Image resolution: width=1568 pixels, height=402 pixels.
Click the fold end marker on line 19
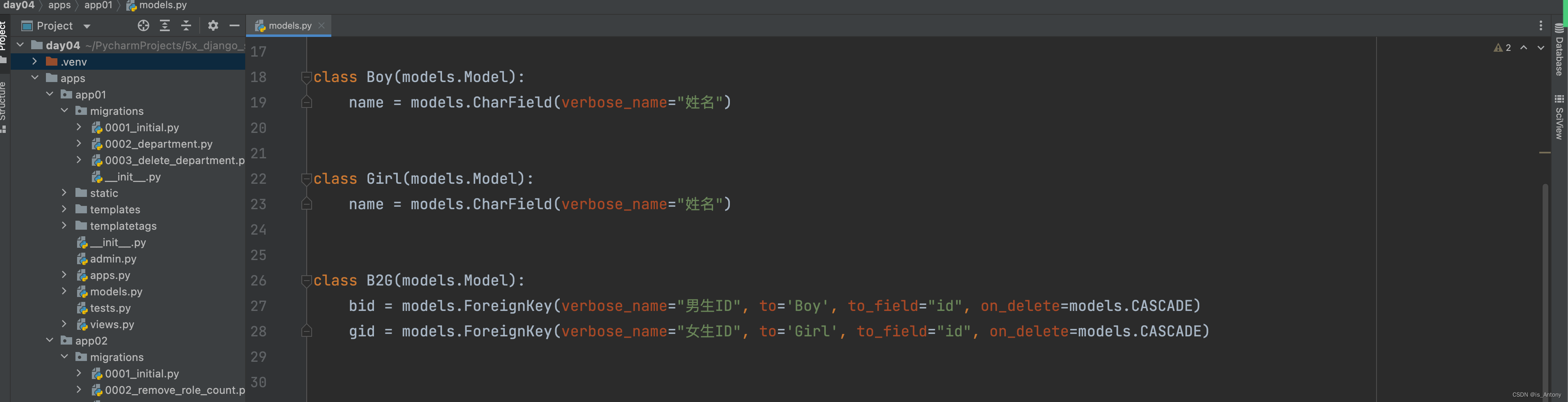[x=307, y=102]
